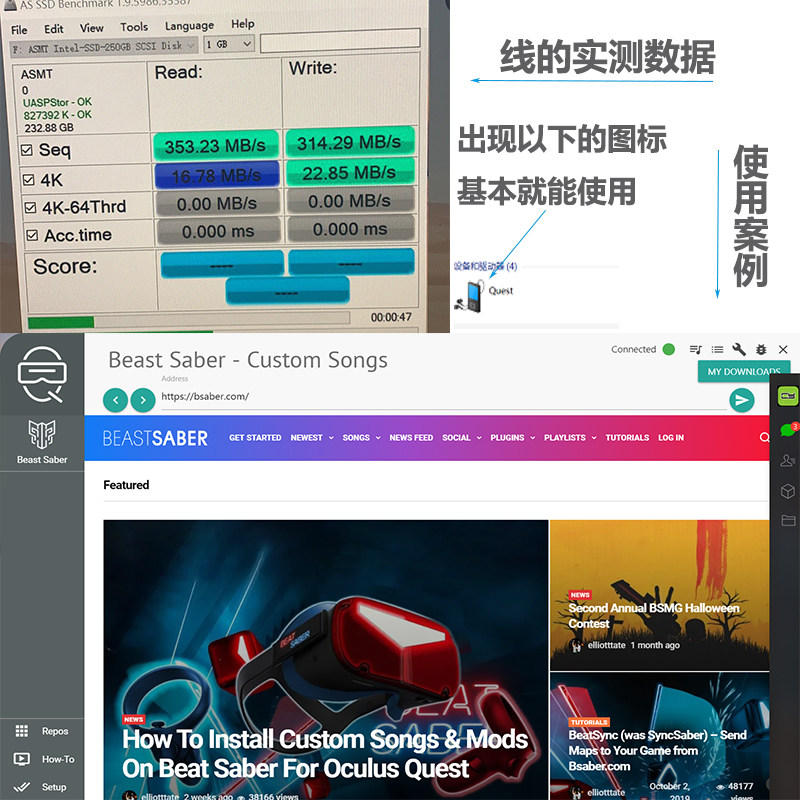Click the green connected status indicator
The height and width of the screenshot is (800, 800).
click(x=668, y=349)
